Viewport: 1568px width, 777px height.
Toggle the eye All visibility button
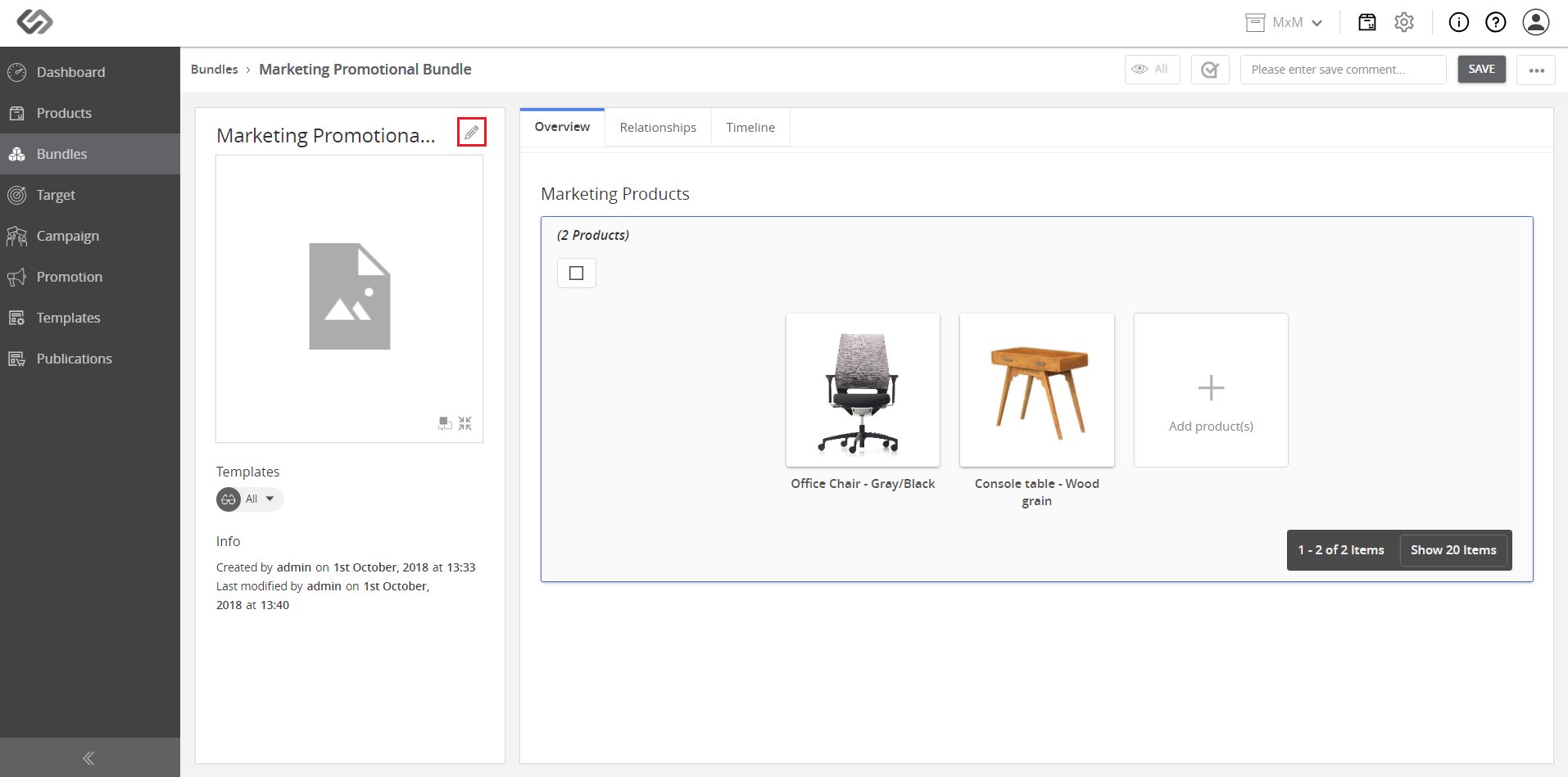[1152, 70]
